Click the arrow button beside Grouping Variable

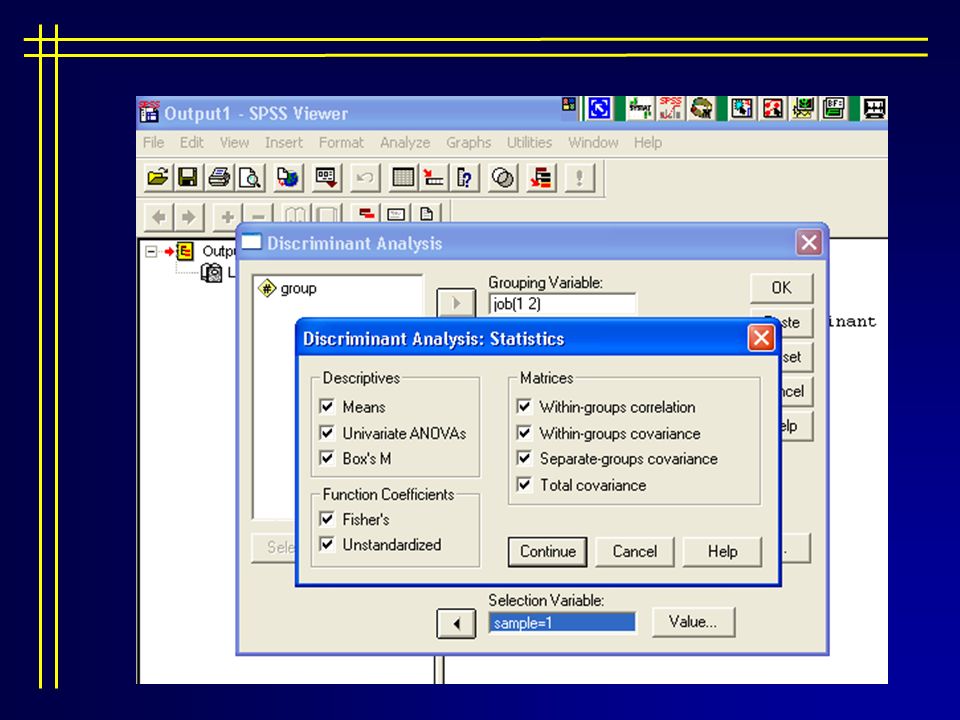[x=456, y=302]
